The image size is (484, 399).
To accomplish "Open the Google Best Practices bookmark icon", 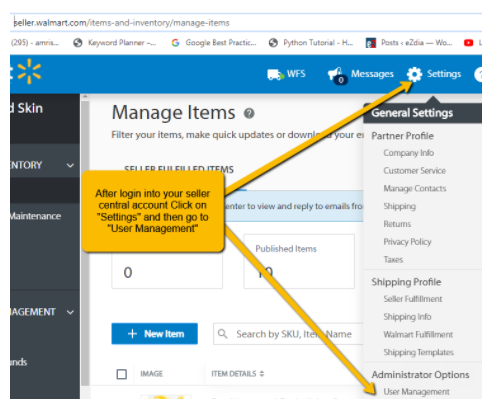I will coord(175,43).
